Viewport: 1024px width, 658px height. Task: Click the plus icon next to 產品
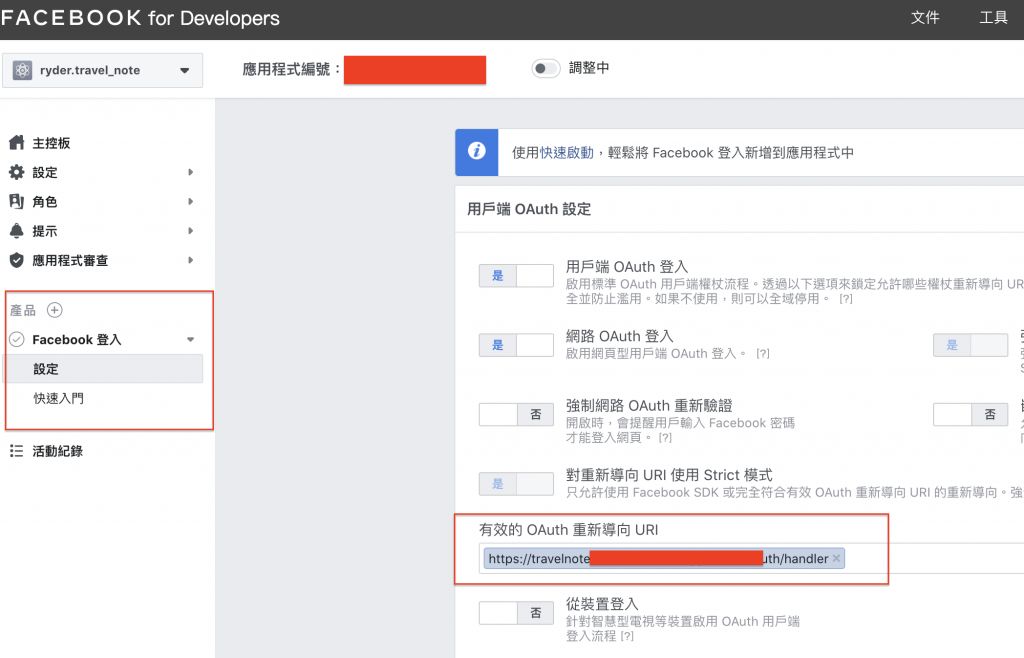point(55,310)
